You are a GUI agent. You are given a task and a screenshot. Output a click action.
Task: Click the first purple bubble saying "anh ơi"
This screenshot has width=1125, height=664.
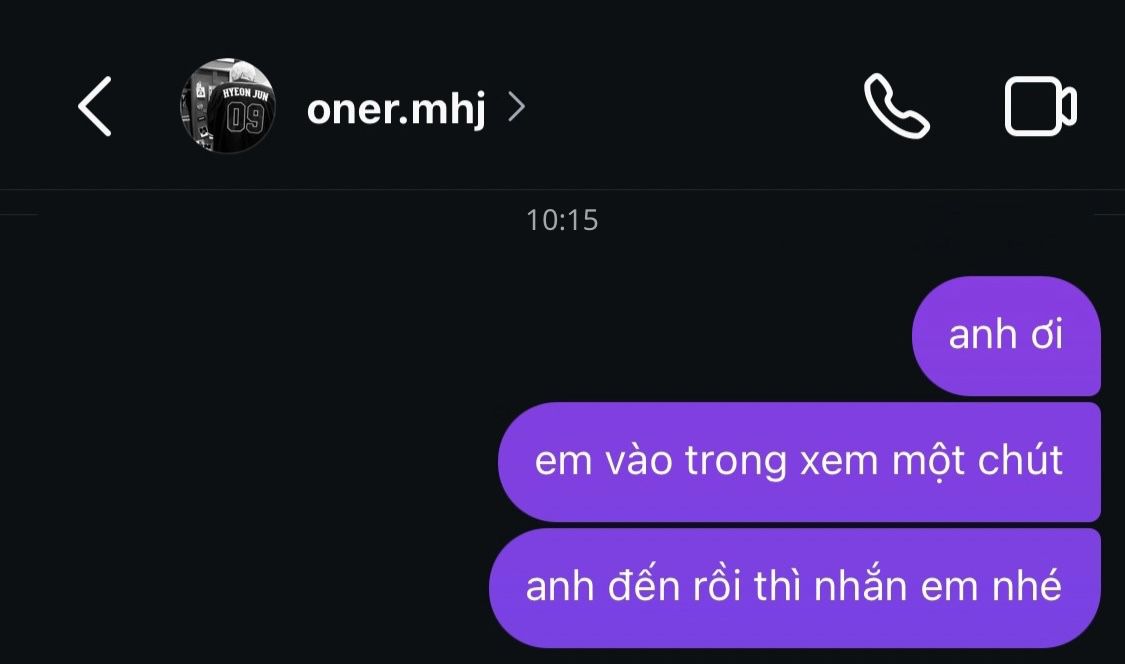(x=1006, y=335)
